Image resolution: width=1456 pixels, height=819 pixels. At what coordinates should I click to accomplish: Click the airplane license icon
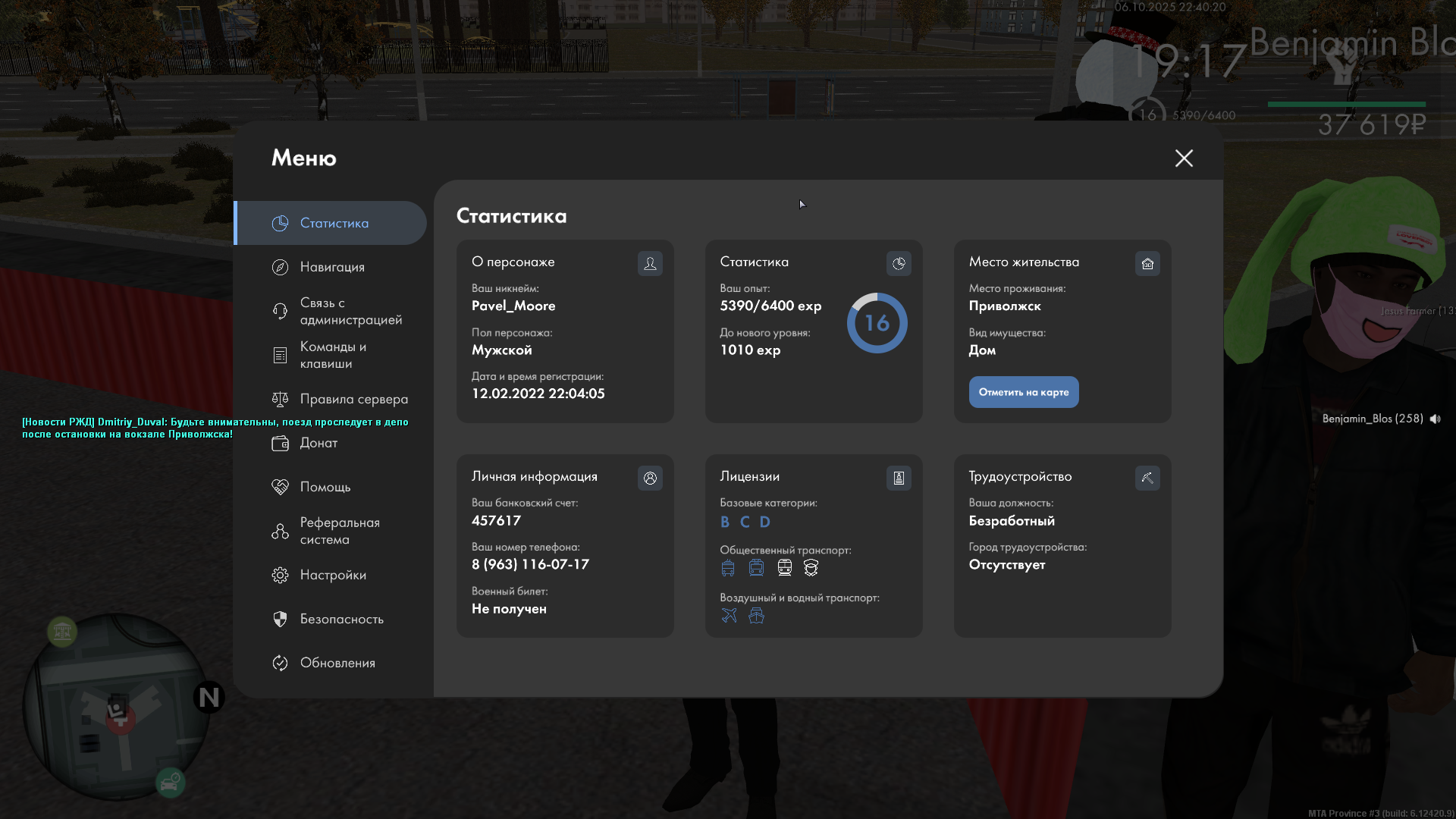[x=729, y=615]
